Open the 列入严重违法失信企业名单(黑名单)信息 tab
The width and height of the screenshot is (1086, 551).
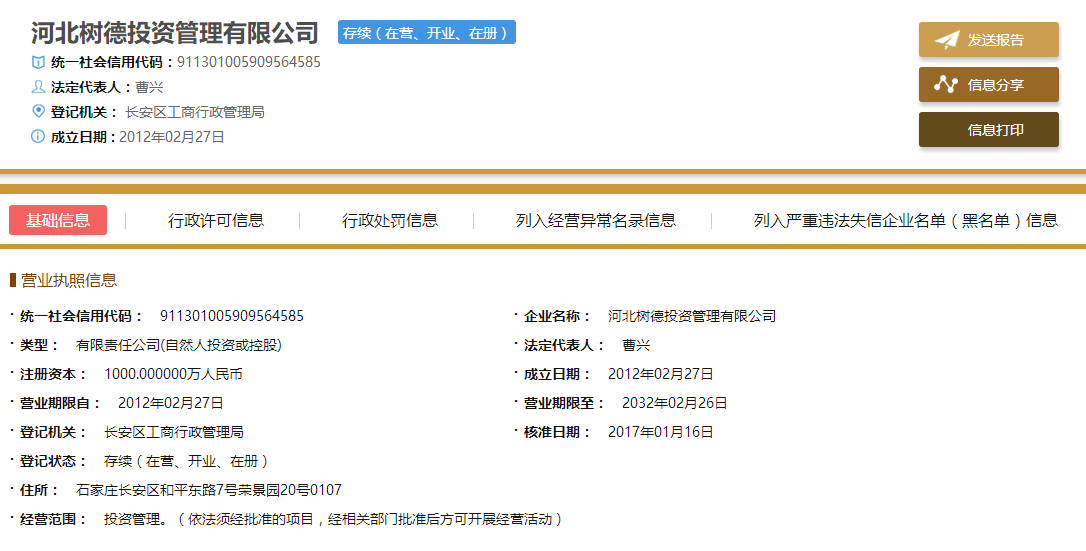tap(905, 221)
